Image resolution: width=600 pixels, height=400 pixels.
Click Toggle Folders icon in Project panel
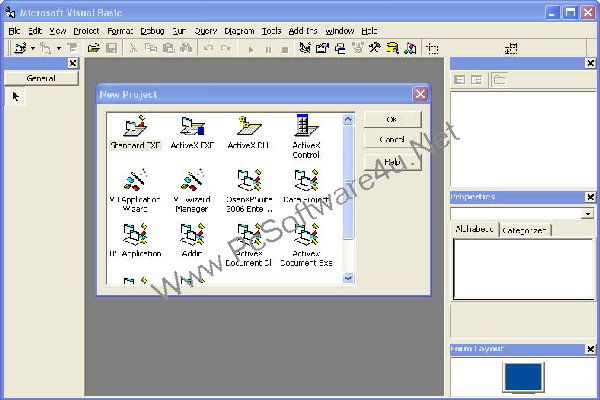click(499, 80)
